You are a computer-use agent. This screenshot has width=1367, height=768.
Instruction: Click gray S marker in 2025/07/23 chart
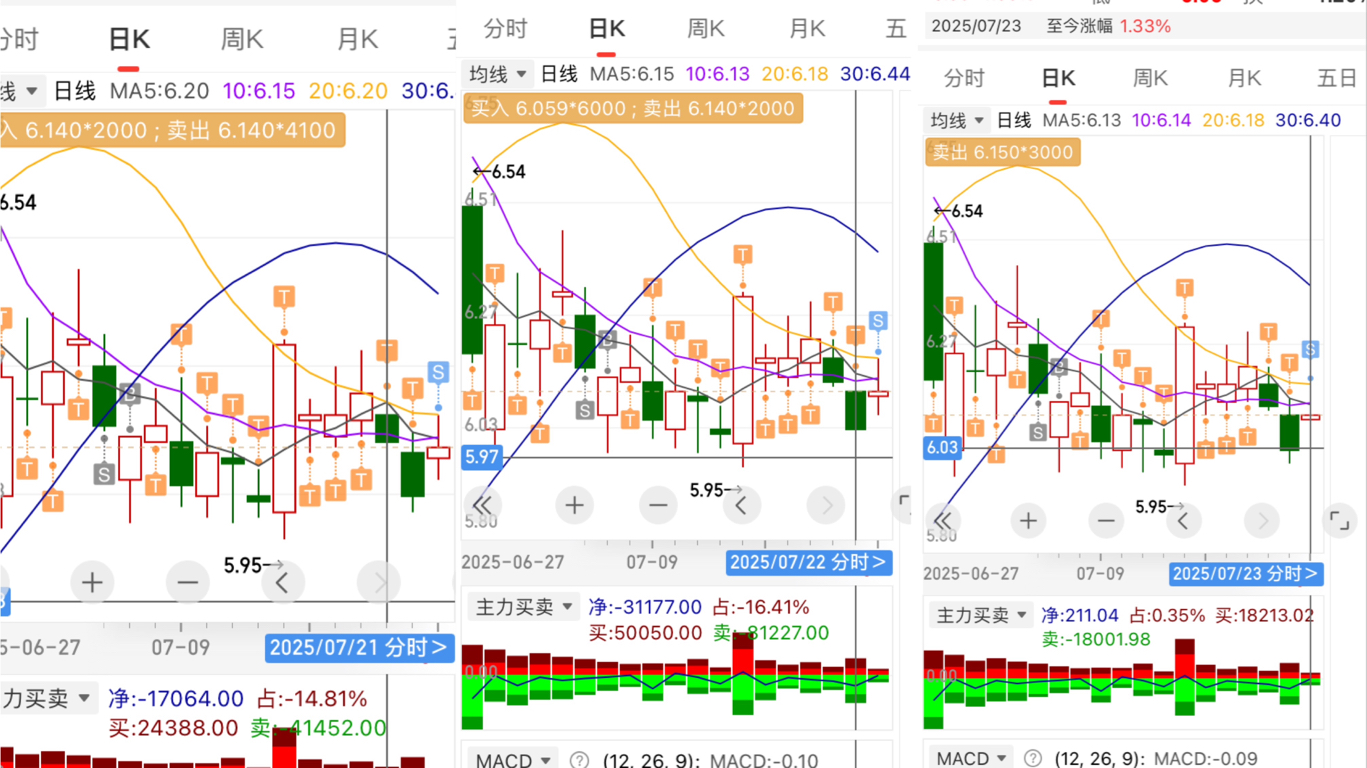coord(1039,432)
